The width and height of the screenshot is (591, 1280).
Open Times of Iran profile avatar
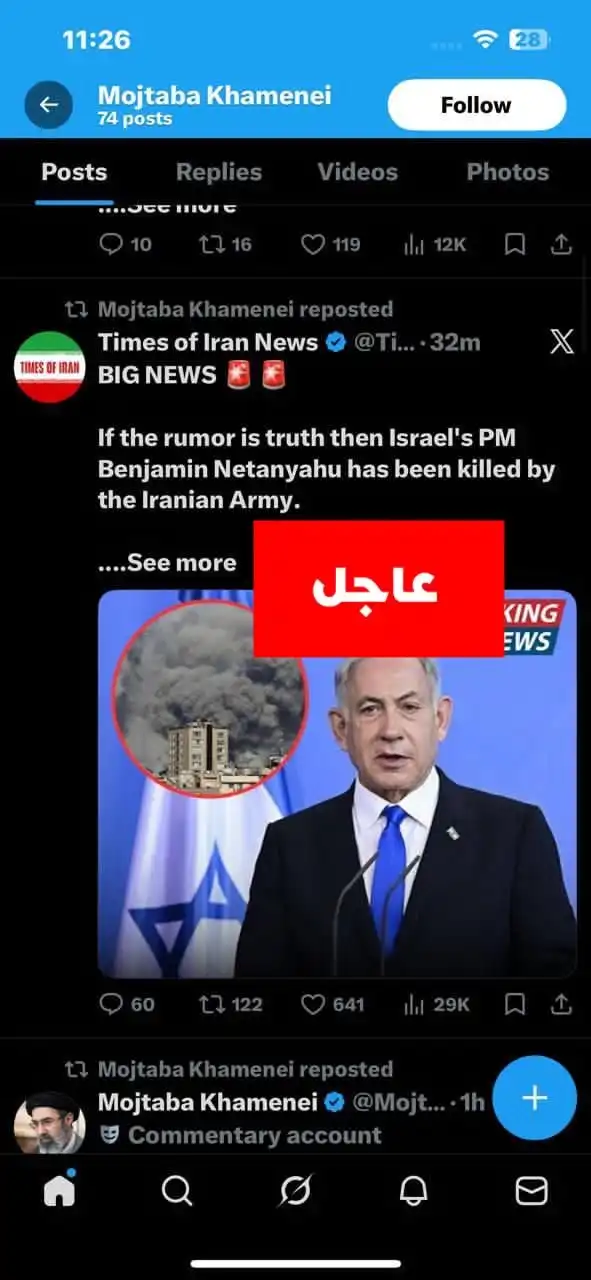click(49, 367)
